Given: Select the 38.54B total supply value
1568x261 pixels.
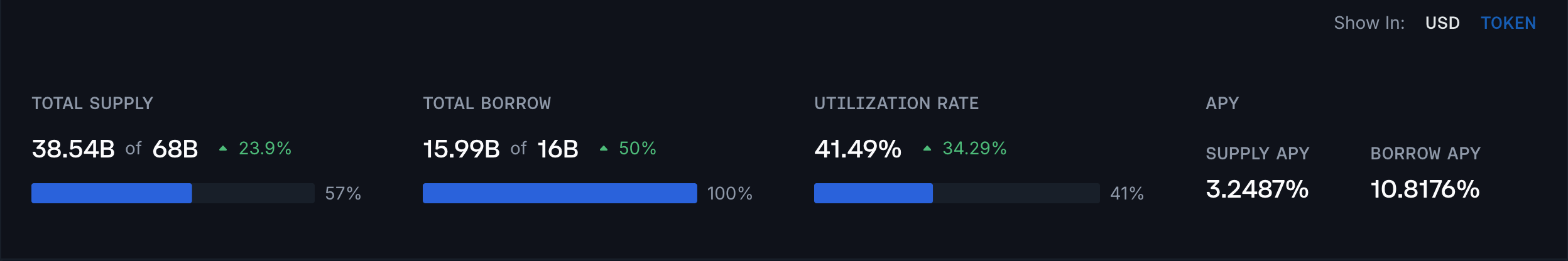Looking at the screenshot, I should [73, 149].
